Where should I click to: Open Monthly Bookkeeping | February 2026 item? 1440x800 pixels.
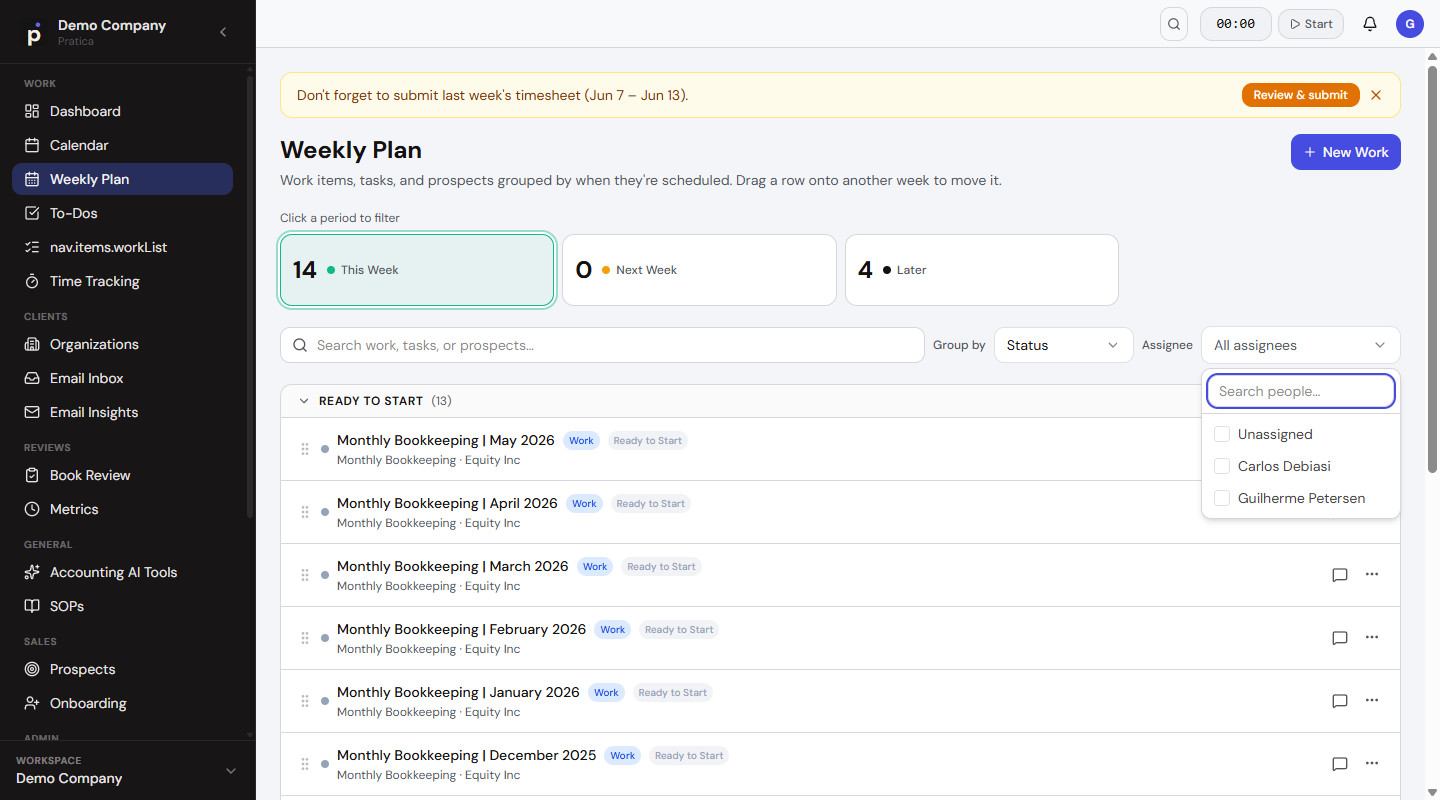click(461, 629)
